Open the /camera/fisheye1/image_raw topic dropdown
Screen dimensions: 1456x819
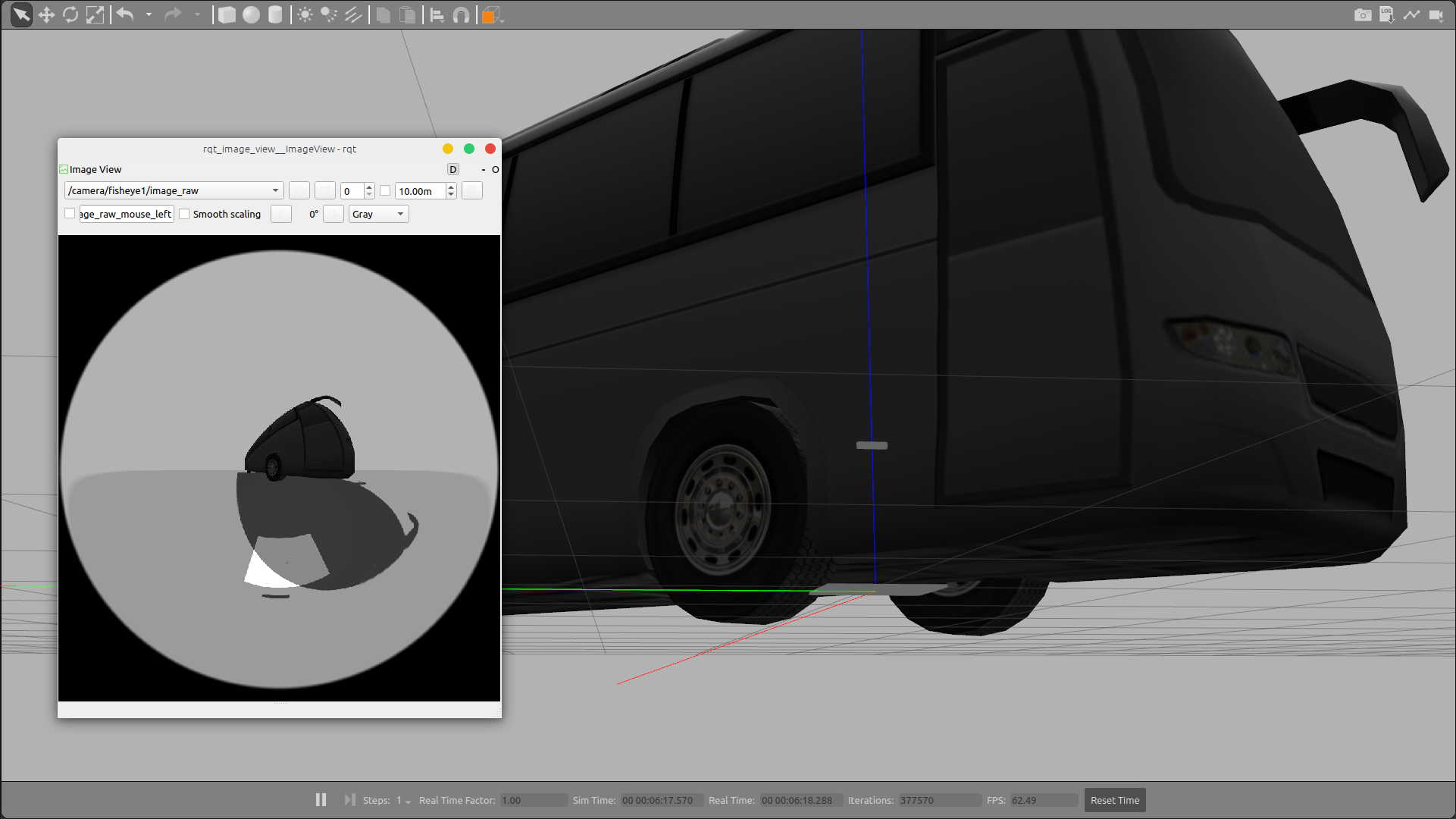(174, 191)
